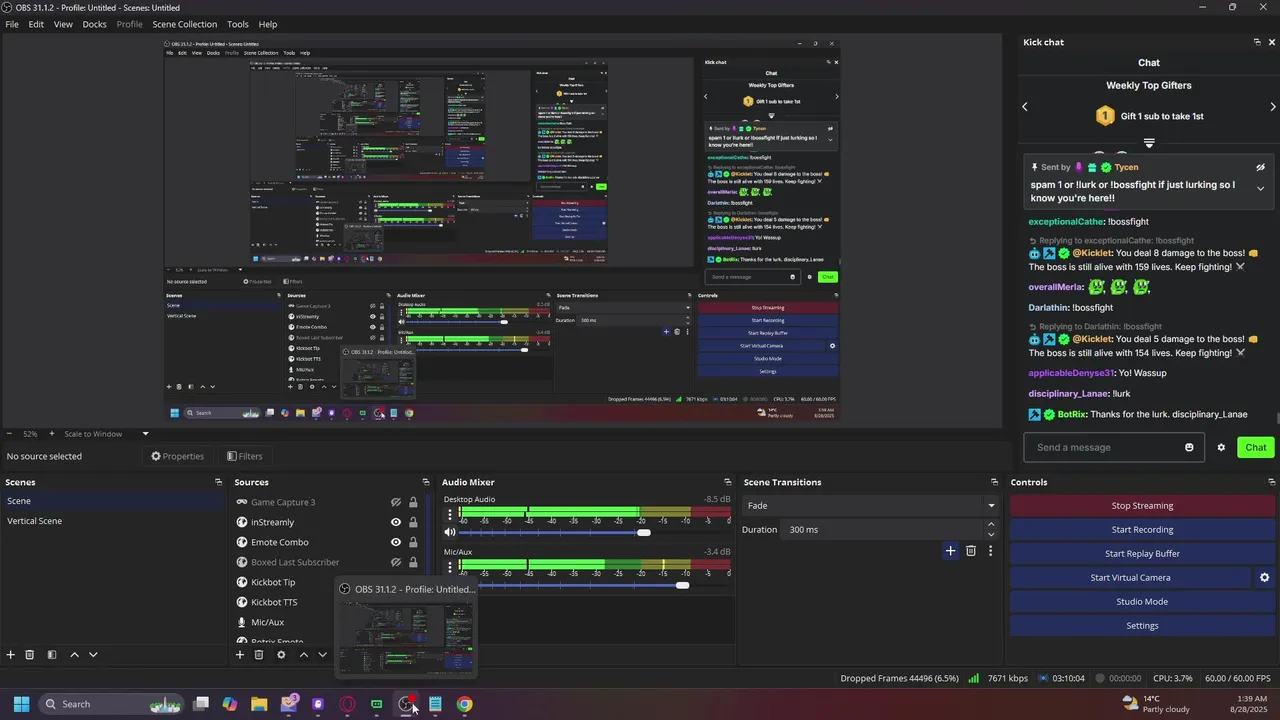Click Stop Streaming button

(1142, 506)
